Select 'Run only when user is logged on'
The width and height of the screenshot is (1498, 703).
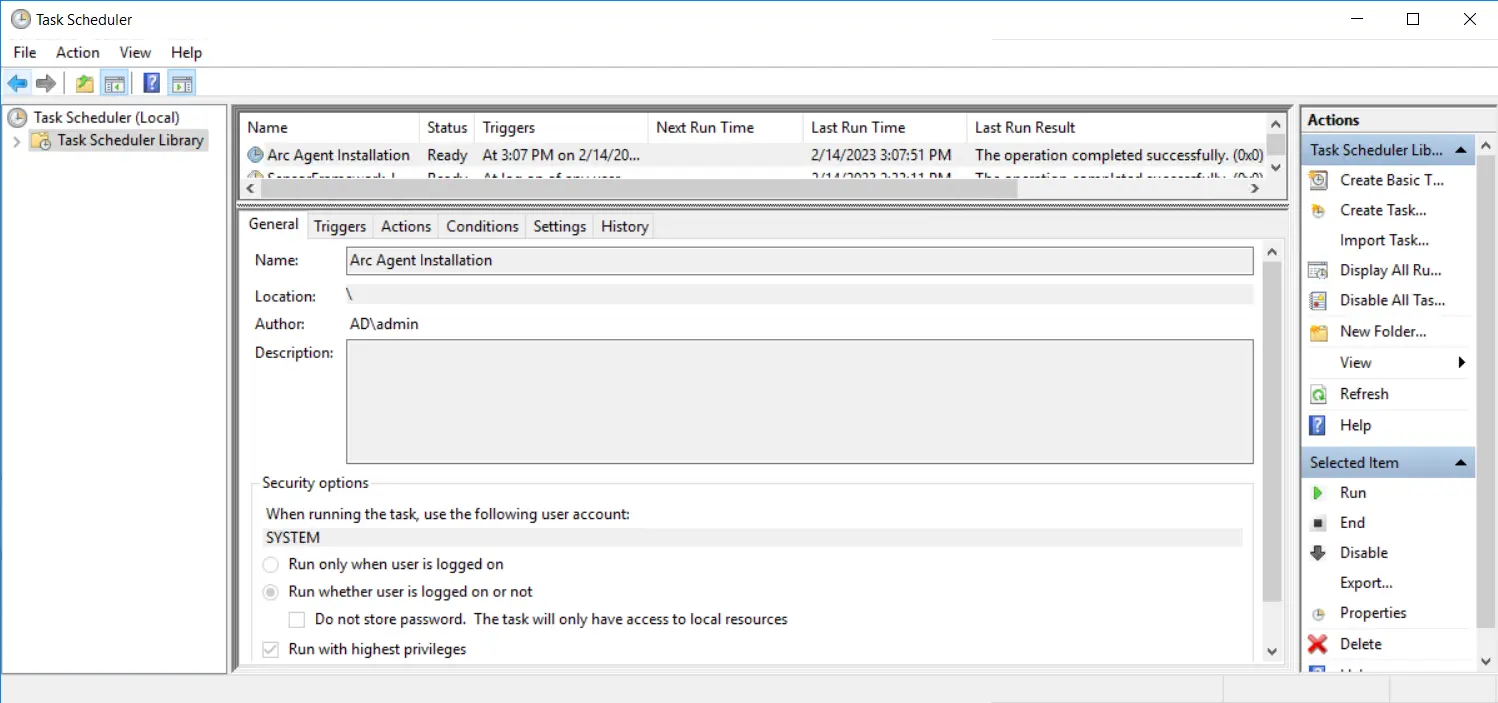[x=270, y=564]
